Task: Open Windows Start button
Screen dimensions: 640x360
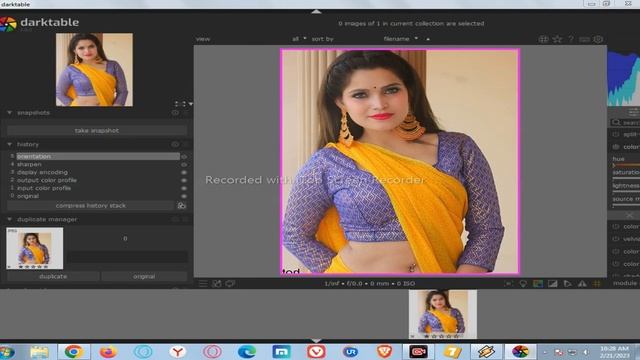Action: click(x=7, y=352)
